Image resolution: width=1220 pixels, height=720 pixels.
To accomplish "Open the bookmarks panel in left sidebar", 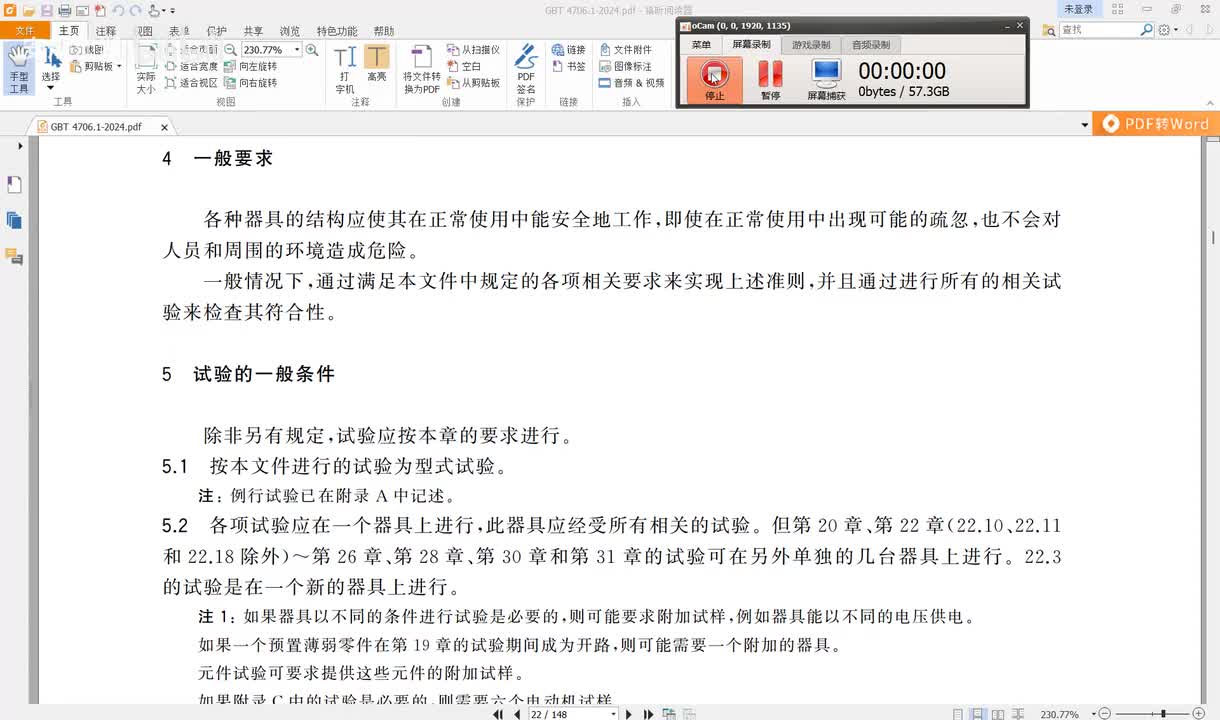I will coord(14,185).
